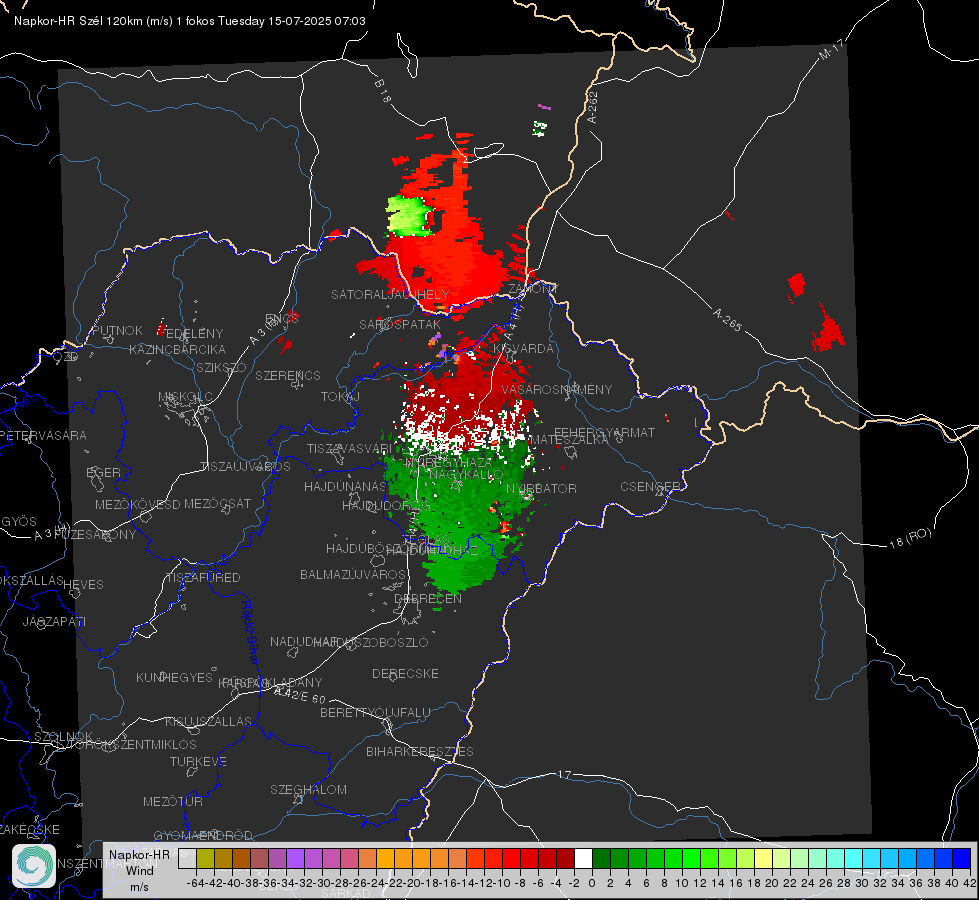The width and height of the screenshot is (979, 900).
Task: Click the 18 (RO) road label
Action: click(x=910, y=538)
